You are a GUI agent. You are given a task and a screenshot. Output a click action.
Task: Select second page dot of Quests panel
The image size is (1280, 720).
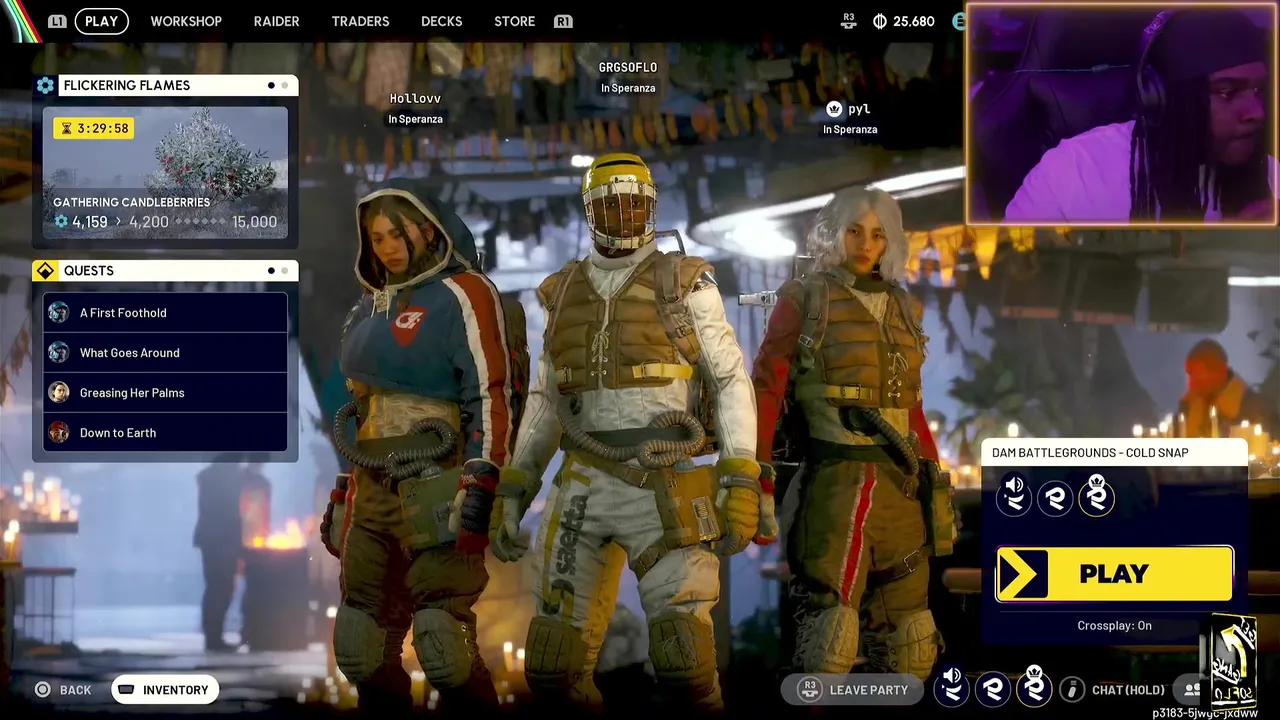coord(285,271)
